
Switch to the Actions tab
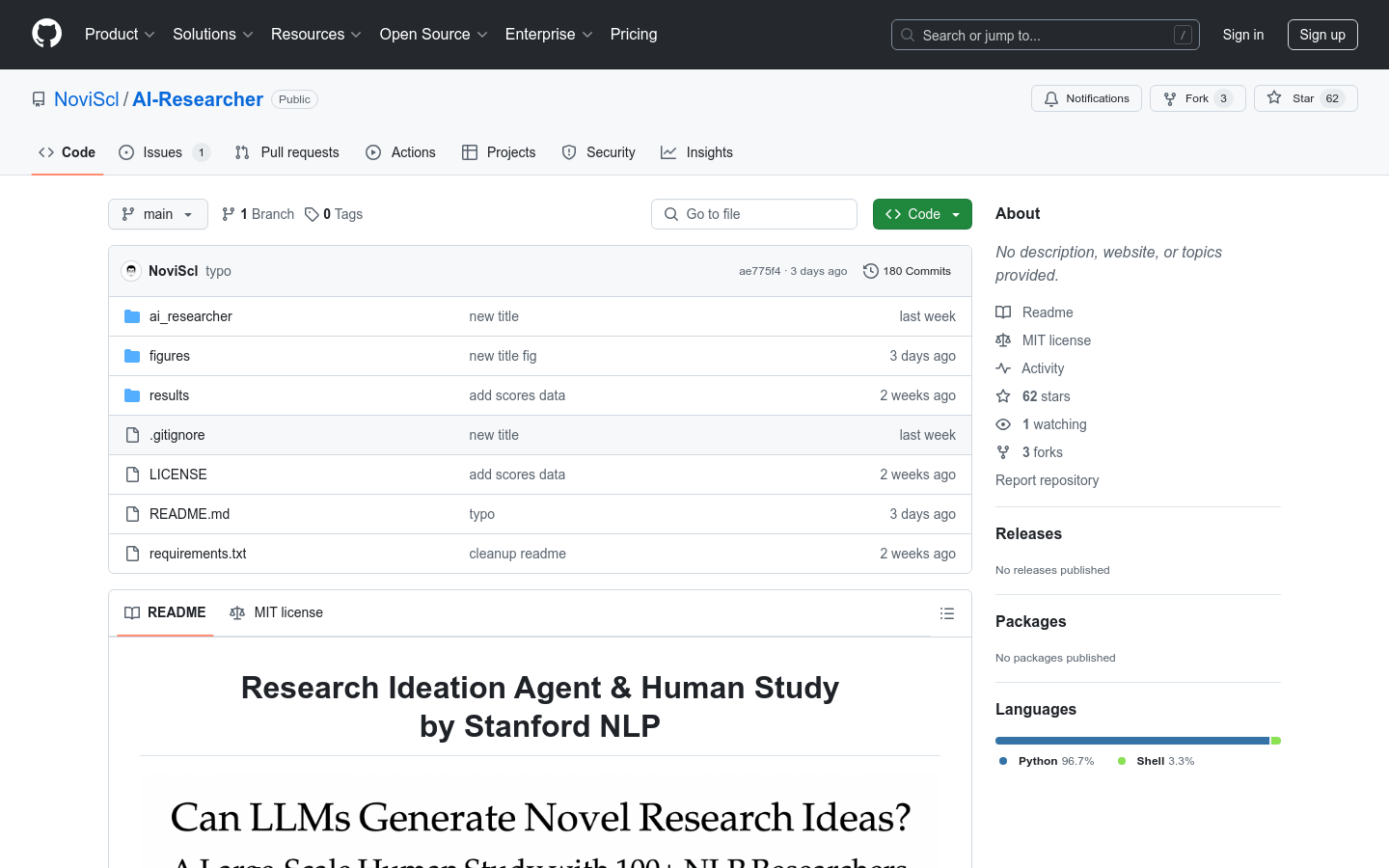(x=400, y=152)
